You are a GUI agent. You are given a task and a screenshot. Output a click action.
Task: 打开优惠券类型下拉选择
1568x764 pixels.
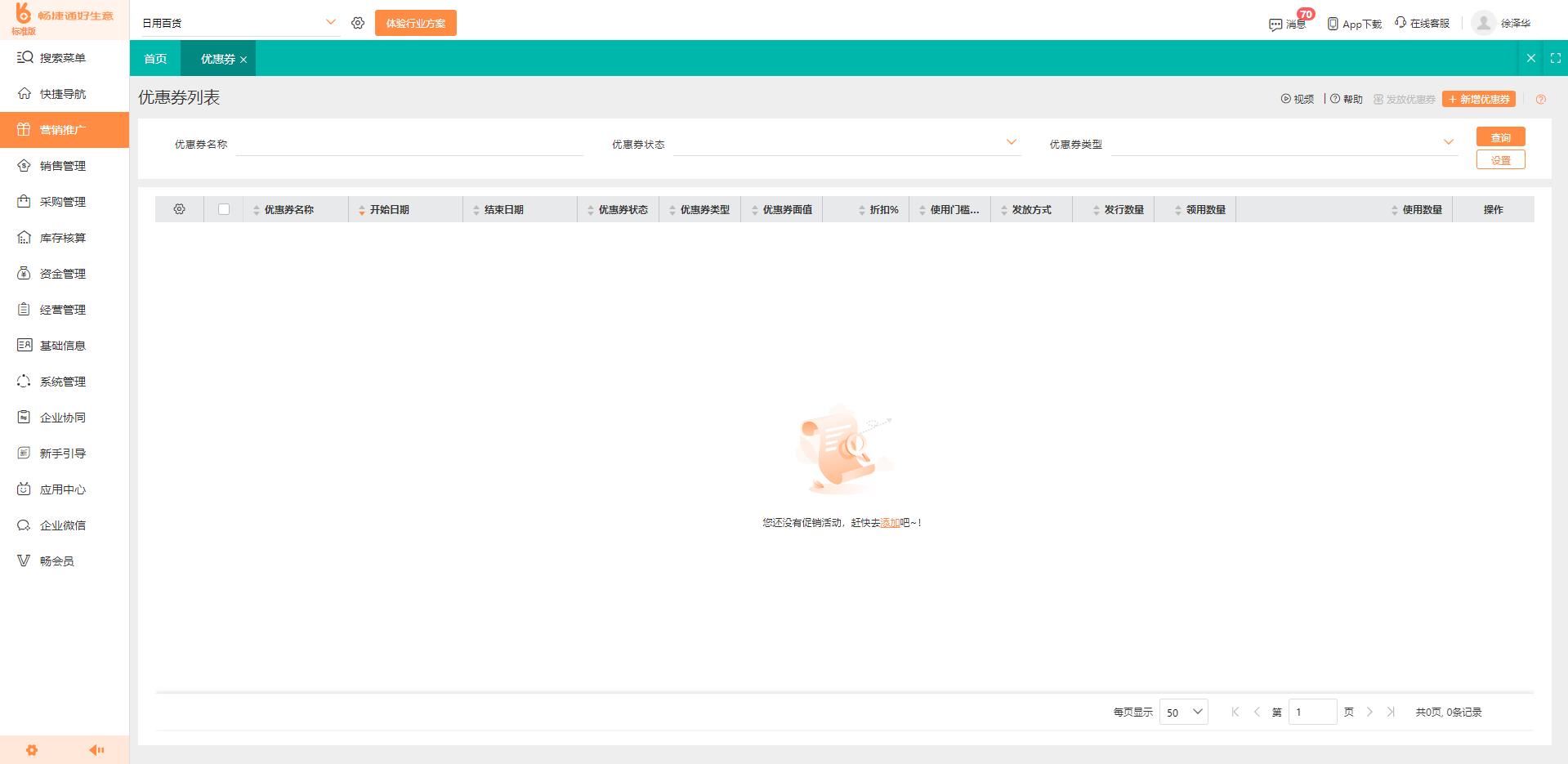pos(1450,141)
